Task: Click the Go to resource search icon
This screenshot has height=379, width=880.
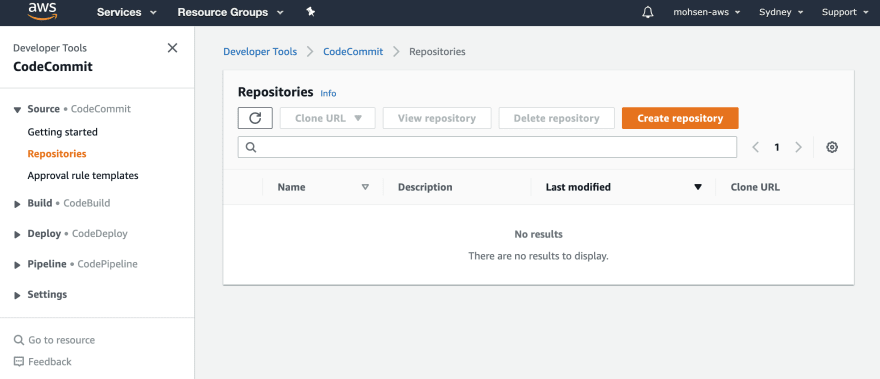Action: (19, 340)
